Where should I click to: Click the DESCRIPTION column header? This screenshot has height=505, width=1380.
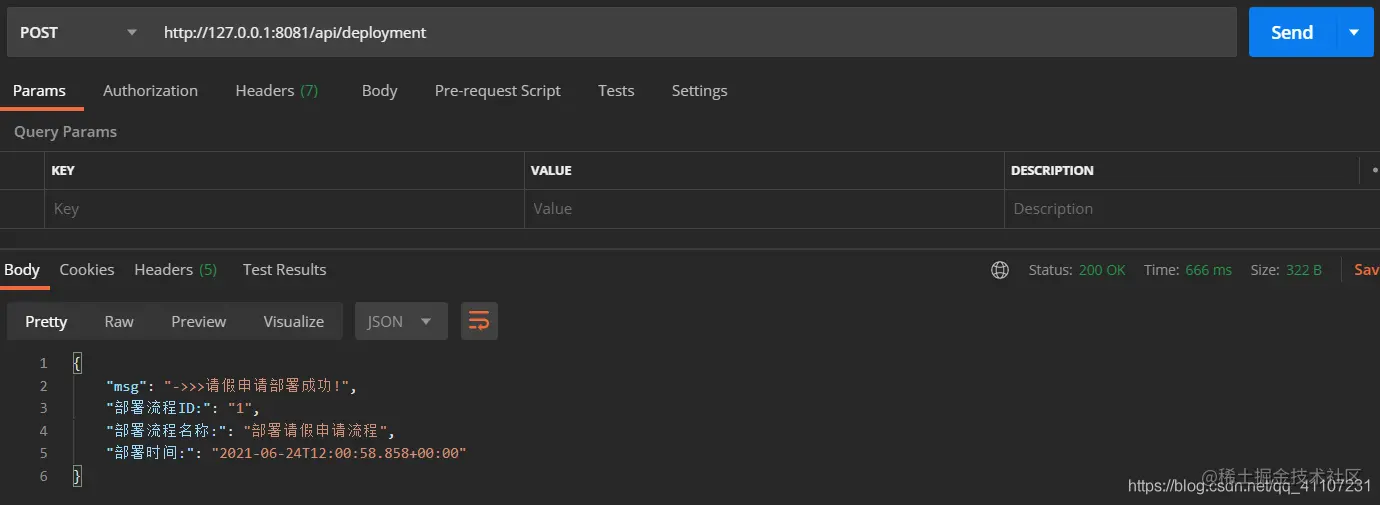[1052, 171]
